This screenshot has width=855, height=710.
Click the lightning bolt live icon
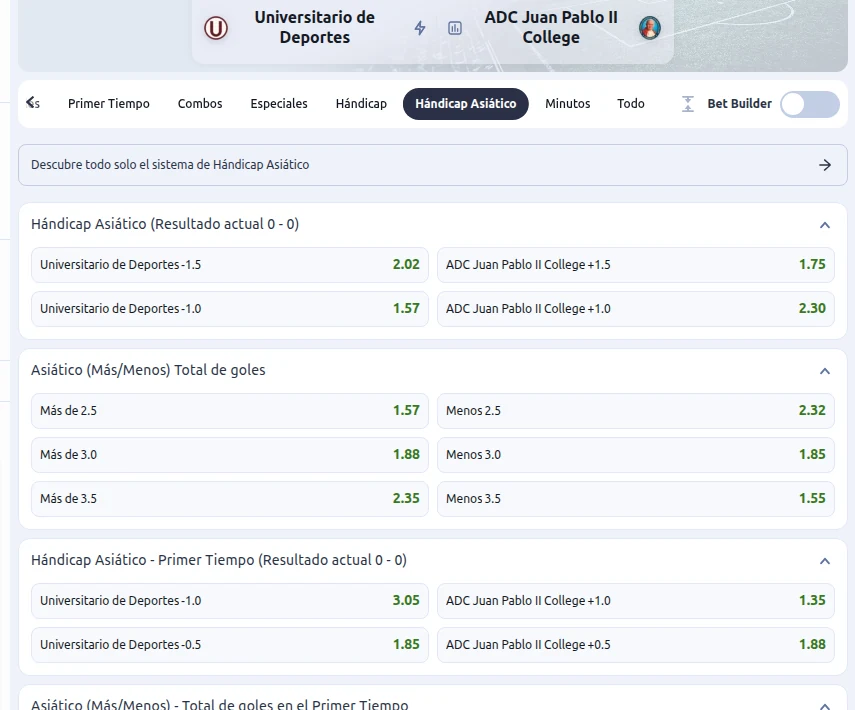420,28
